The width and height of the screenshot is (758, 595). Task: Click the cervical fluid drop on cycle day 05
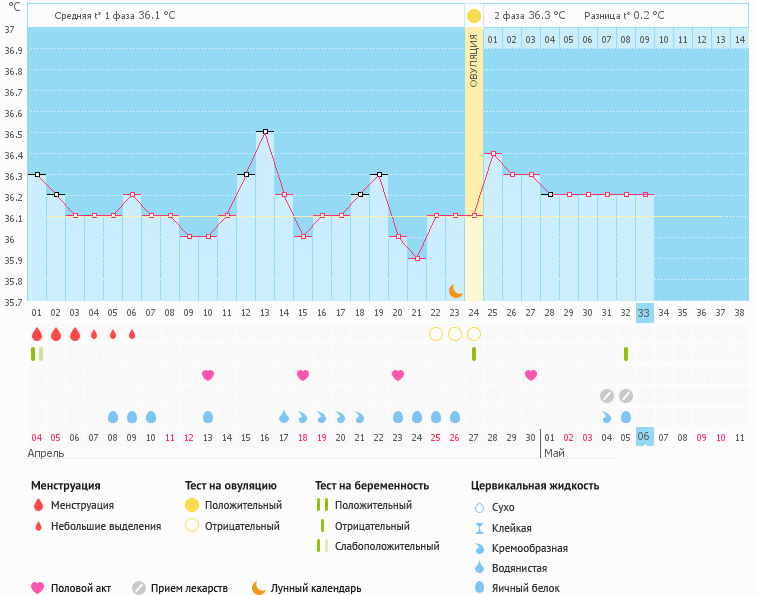click(x=113, y=416)
